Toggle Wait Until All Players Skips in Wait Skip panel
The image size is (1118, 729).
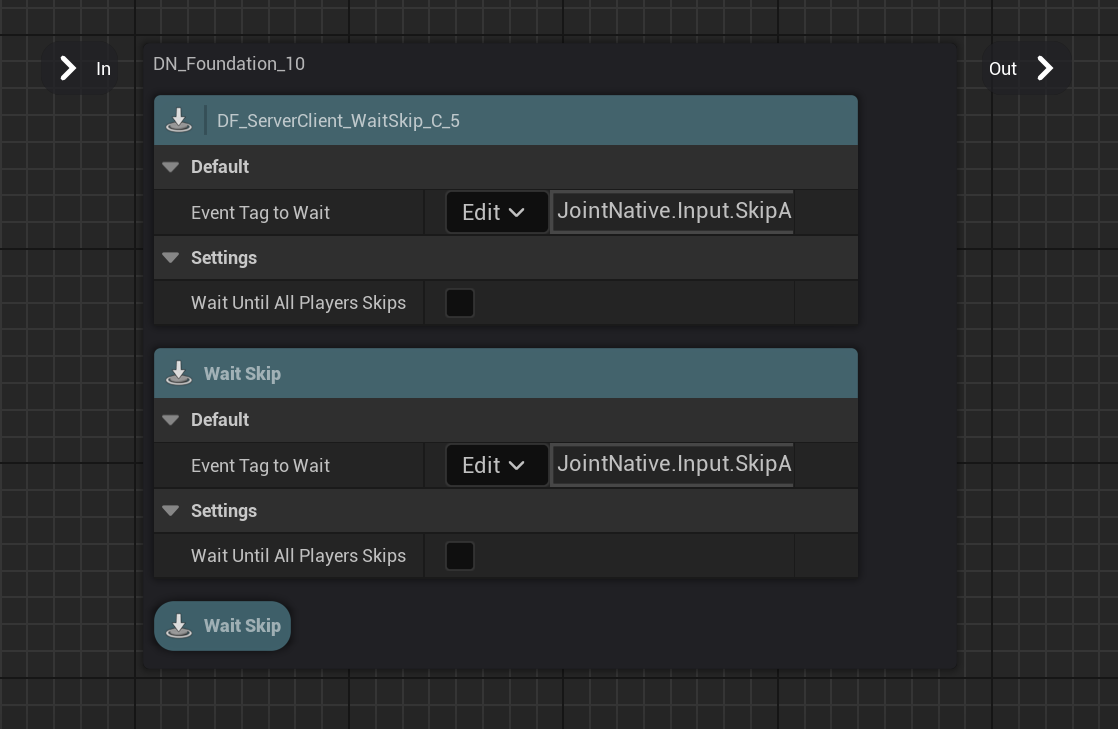[x=460, y=556]
